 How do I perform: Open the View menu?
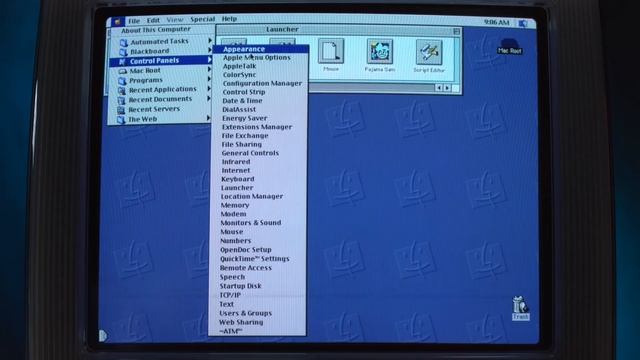coord(175,20)
